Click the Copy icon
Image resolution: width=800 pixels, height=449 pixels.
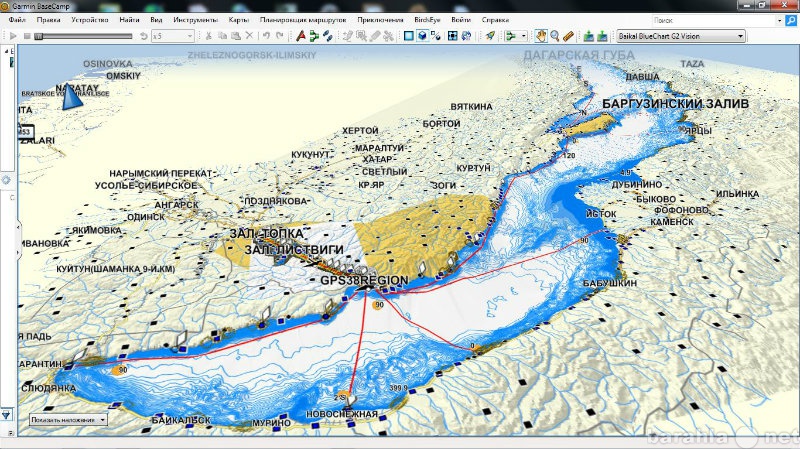click(x=222, y=36)
